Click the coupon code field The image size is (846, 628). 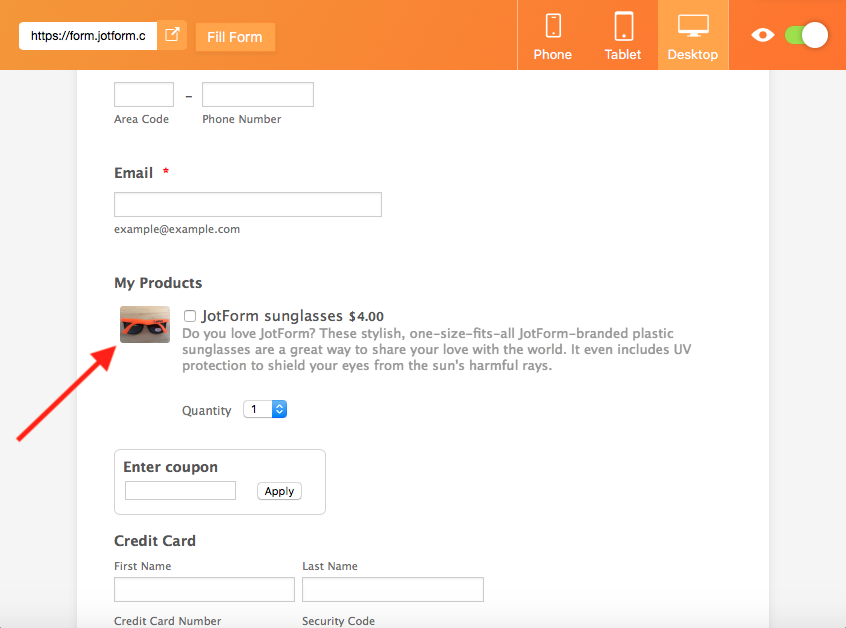[x=180, y=490]
